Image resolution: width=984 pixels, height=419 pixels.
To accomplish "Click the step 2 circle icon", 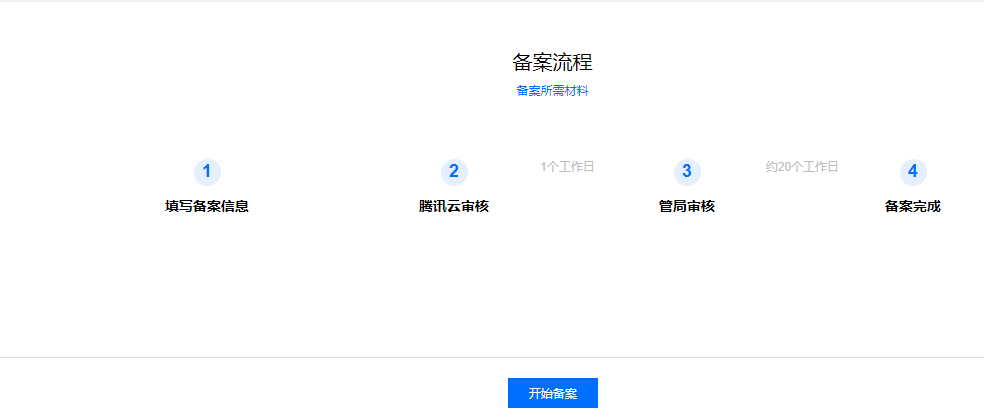I will click(454, 172).
